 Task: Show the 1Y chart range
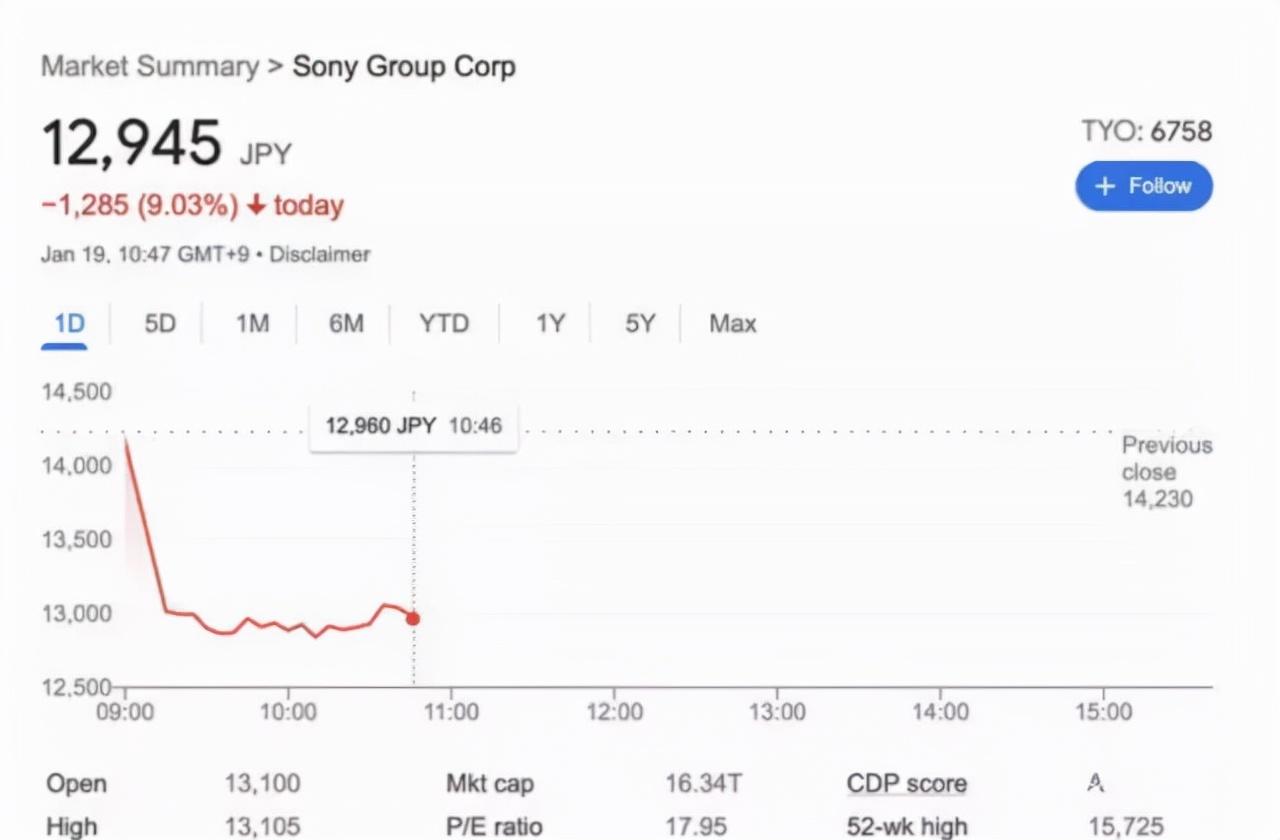(550, 324)
